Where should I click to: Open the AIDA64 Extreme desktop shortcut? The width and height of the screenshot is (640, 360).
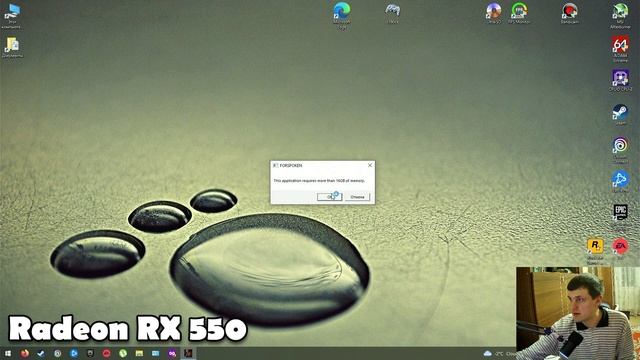pyautogui.click(x=620, y=49)
